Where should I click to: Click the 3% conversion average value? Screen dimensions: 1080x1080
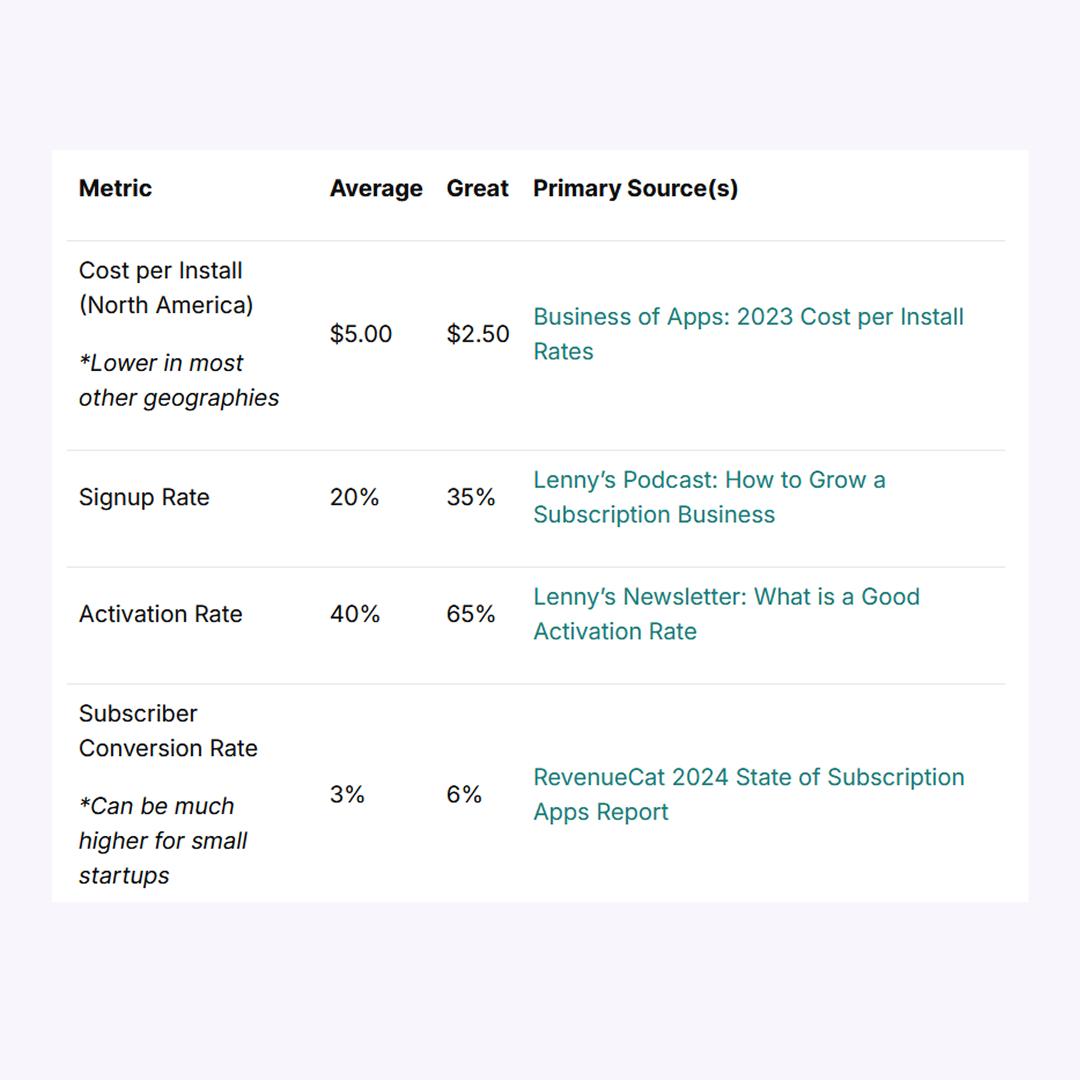347,794
